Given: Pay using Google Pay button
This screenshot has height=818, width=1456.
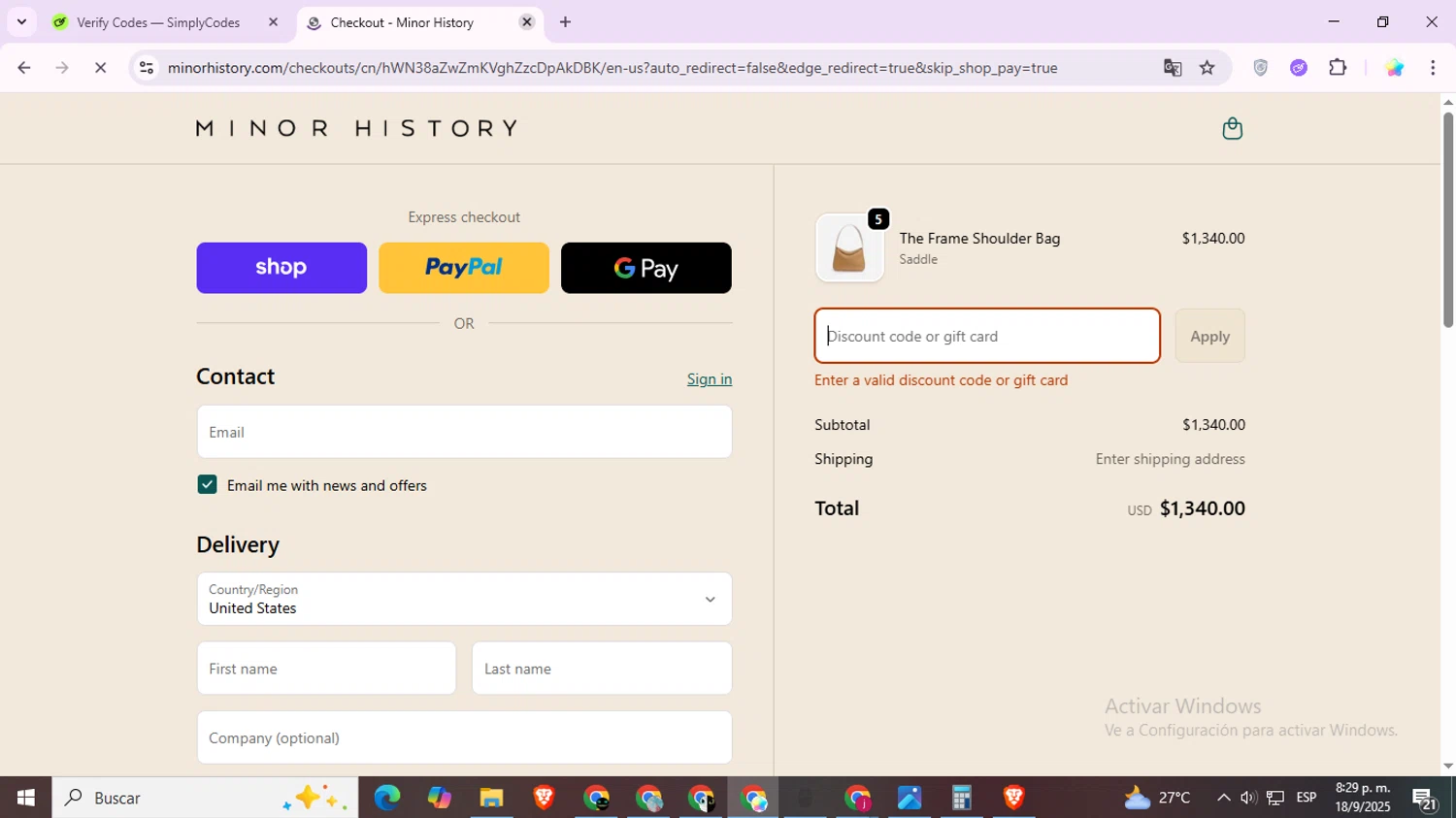Looking at the screenshot, I should point(646,268).
